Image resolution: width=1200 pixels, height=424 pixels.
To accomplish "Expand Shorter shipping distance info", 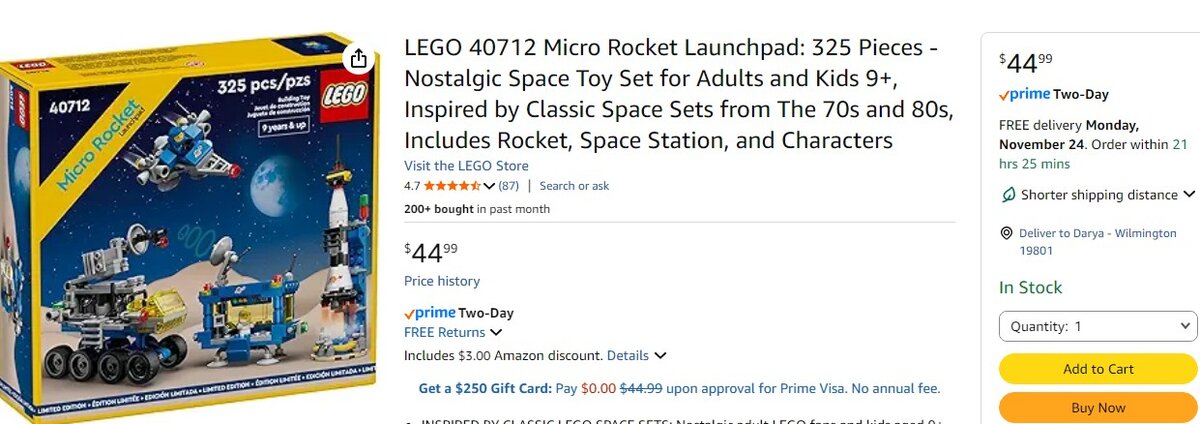I will (x=1188, y=194).
